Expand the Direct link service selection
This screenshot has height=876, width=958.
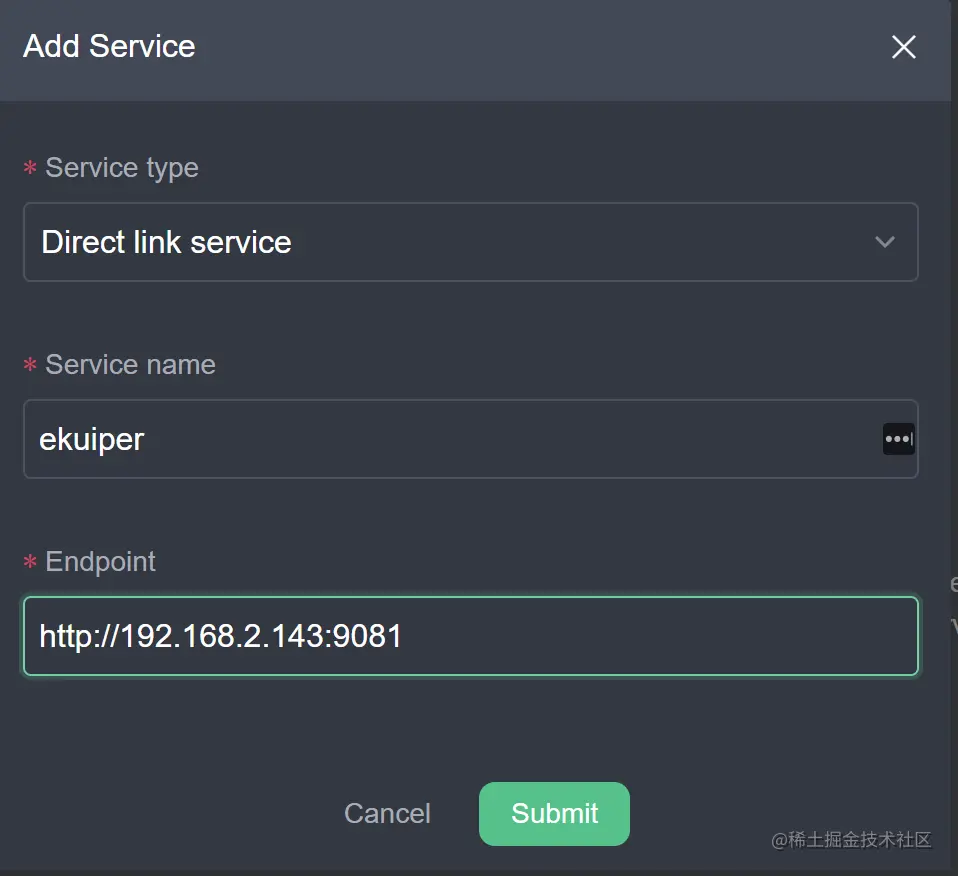tap(470, 242)
